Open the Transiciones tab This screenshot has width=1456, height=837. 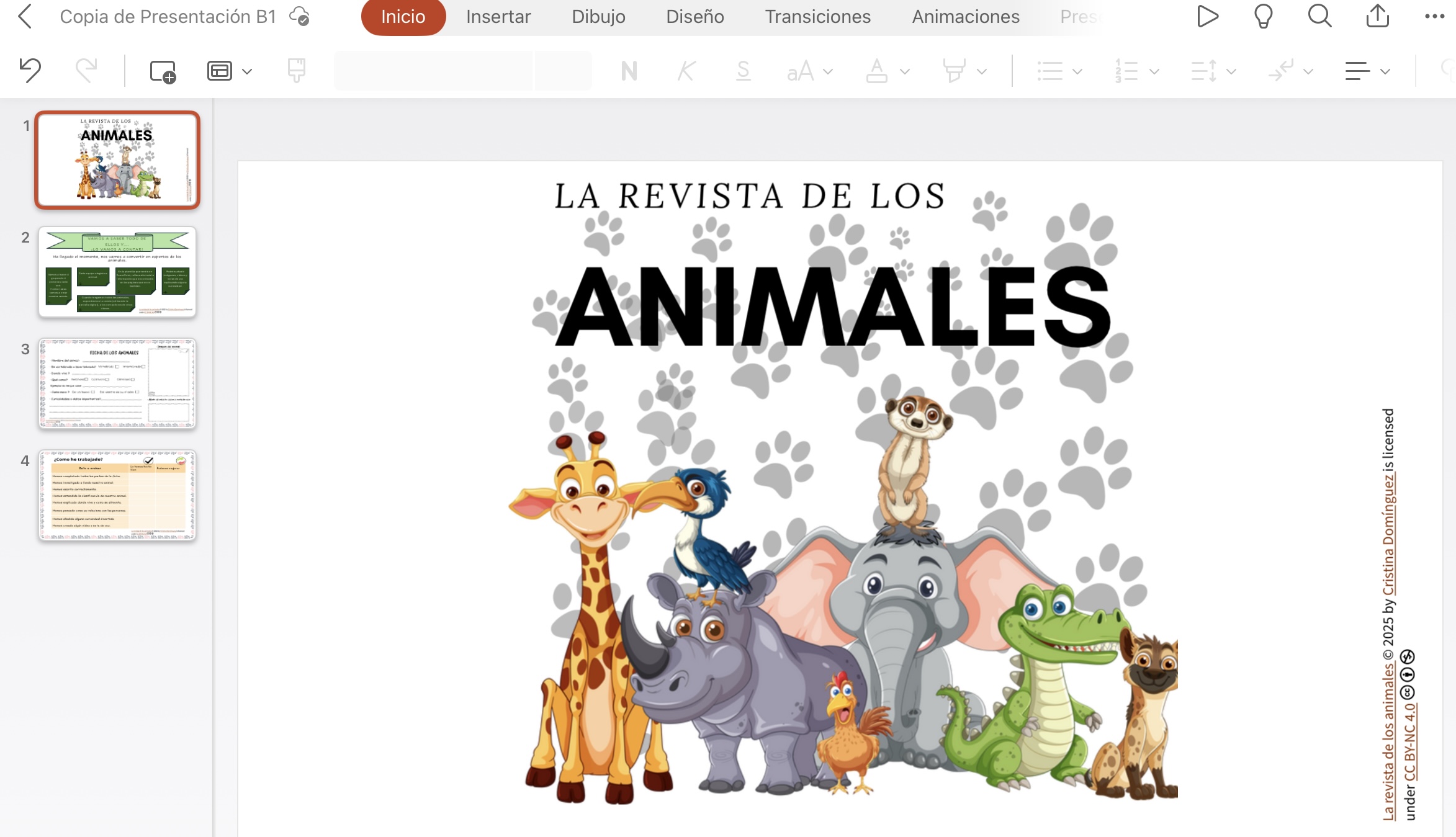(x=817, y=17)
